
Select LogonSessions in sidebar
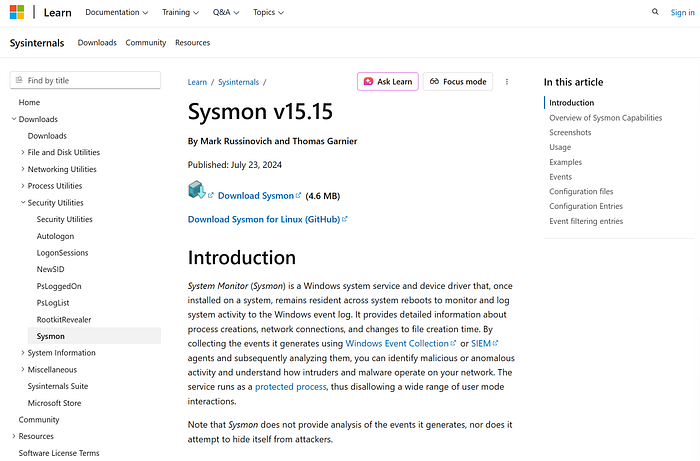pos(62,253)
